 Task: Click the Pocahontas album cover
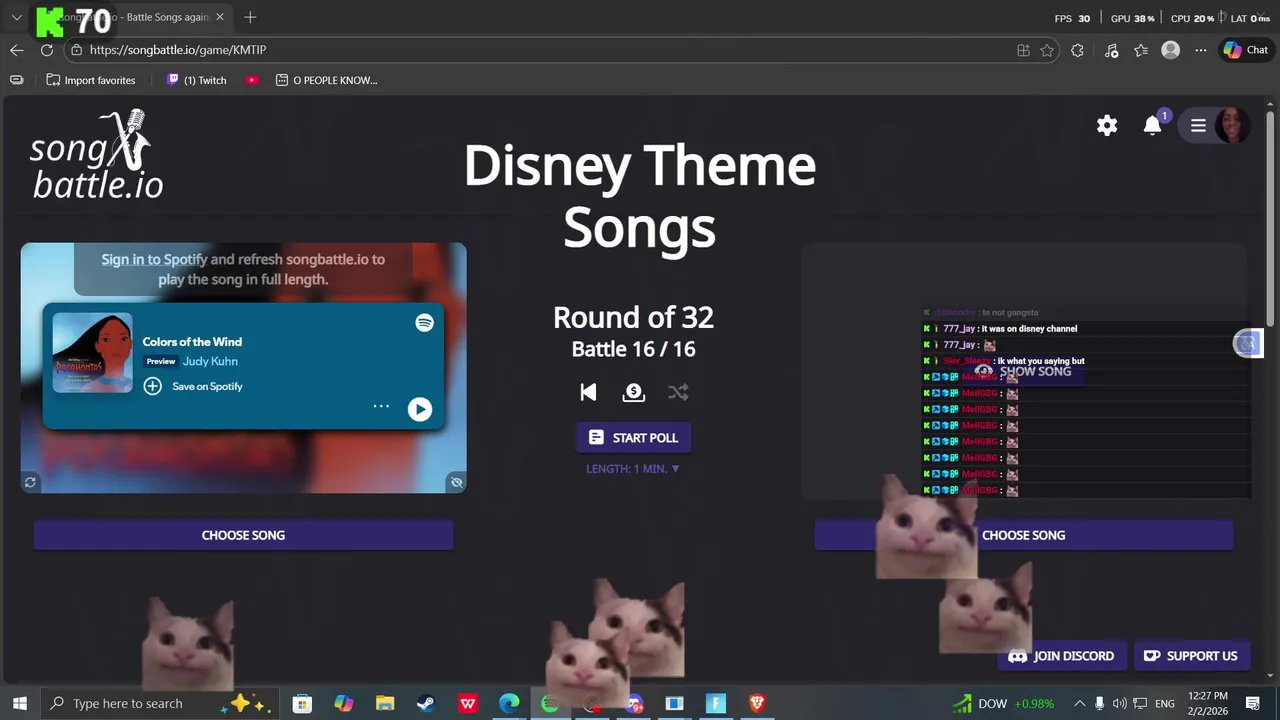pos(92,353)
